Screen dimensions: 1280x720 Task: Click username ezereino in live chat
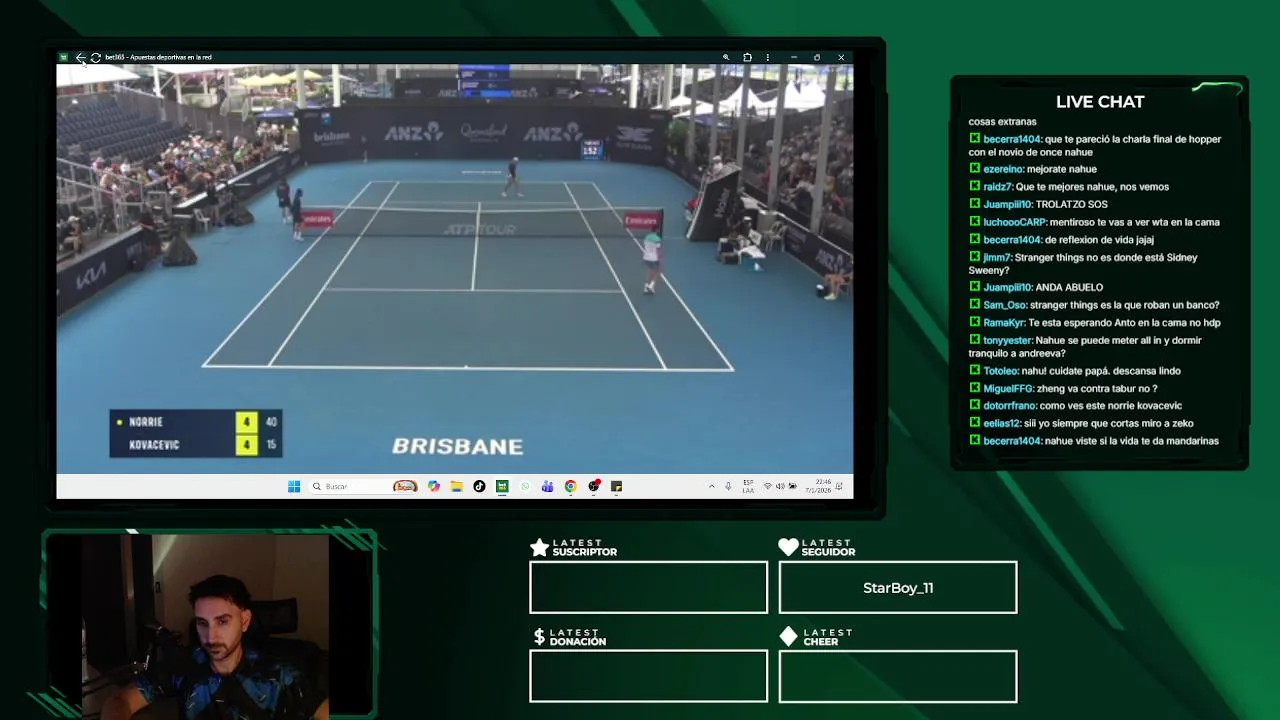pyautogui.click(x=1003, y=170)
